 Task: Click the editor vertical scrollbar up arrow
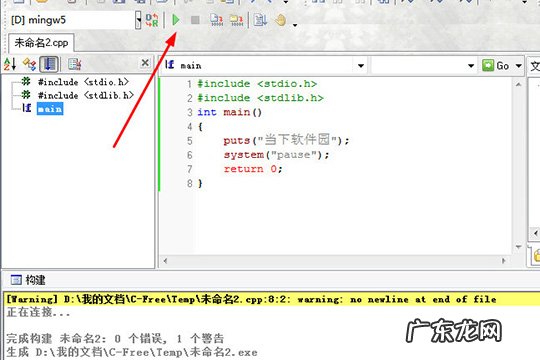518,84
